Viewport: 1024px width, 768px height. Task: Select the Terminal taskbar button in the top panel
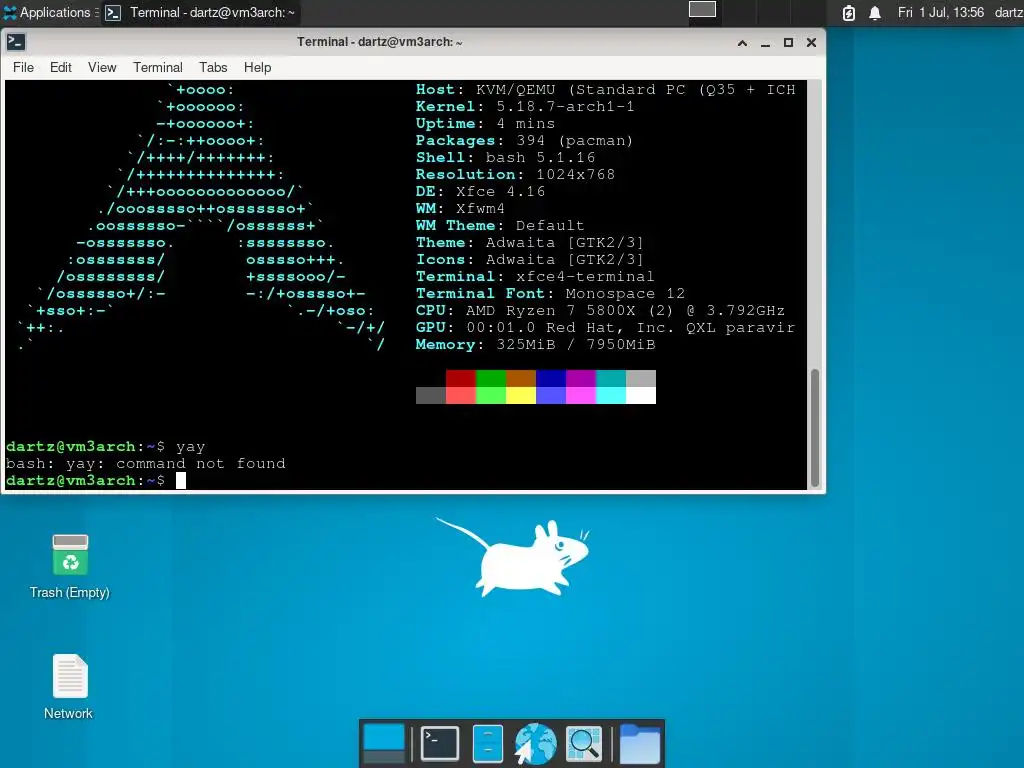coord(200,12)
